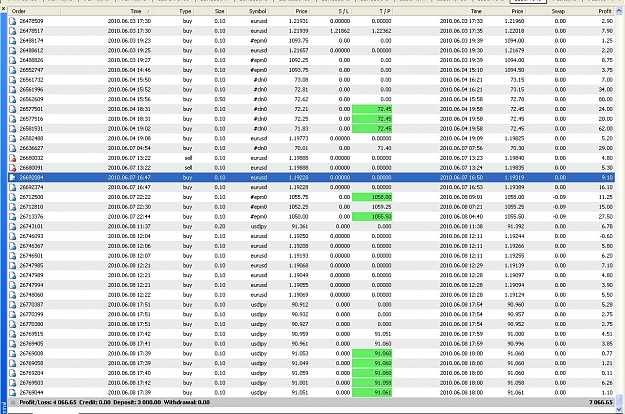Click the T/P value 71.40
The width and height of the screenshot is (625, 414).
click(x=384, y=148)
